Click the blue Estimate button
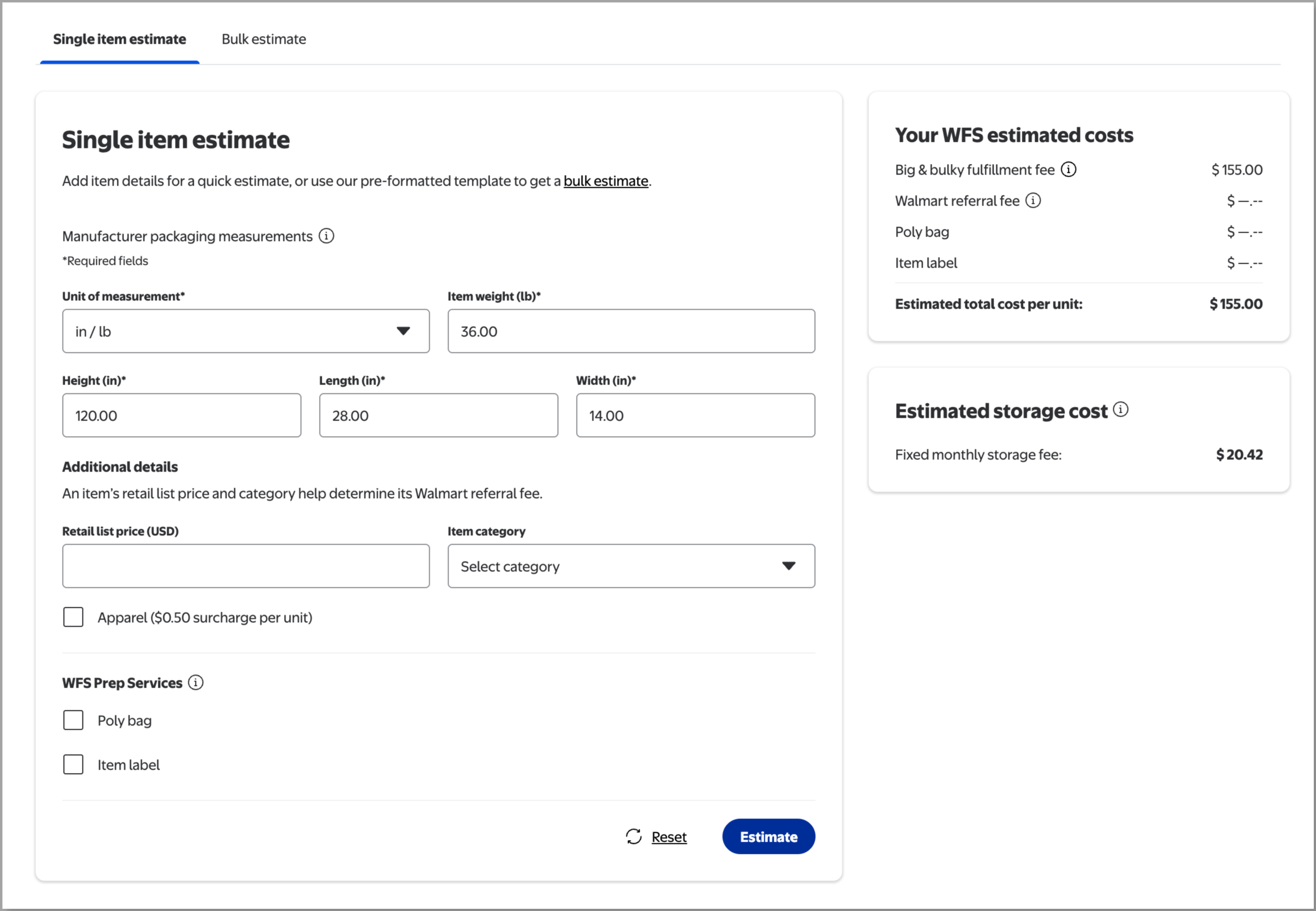The image size is (1316, 911). point(768,836)
